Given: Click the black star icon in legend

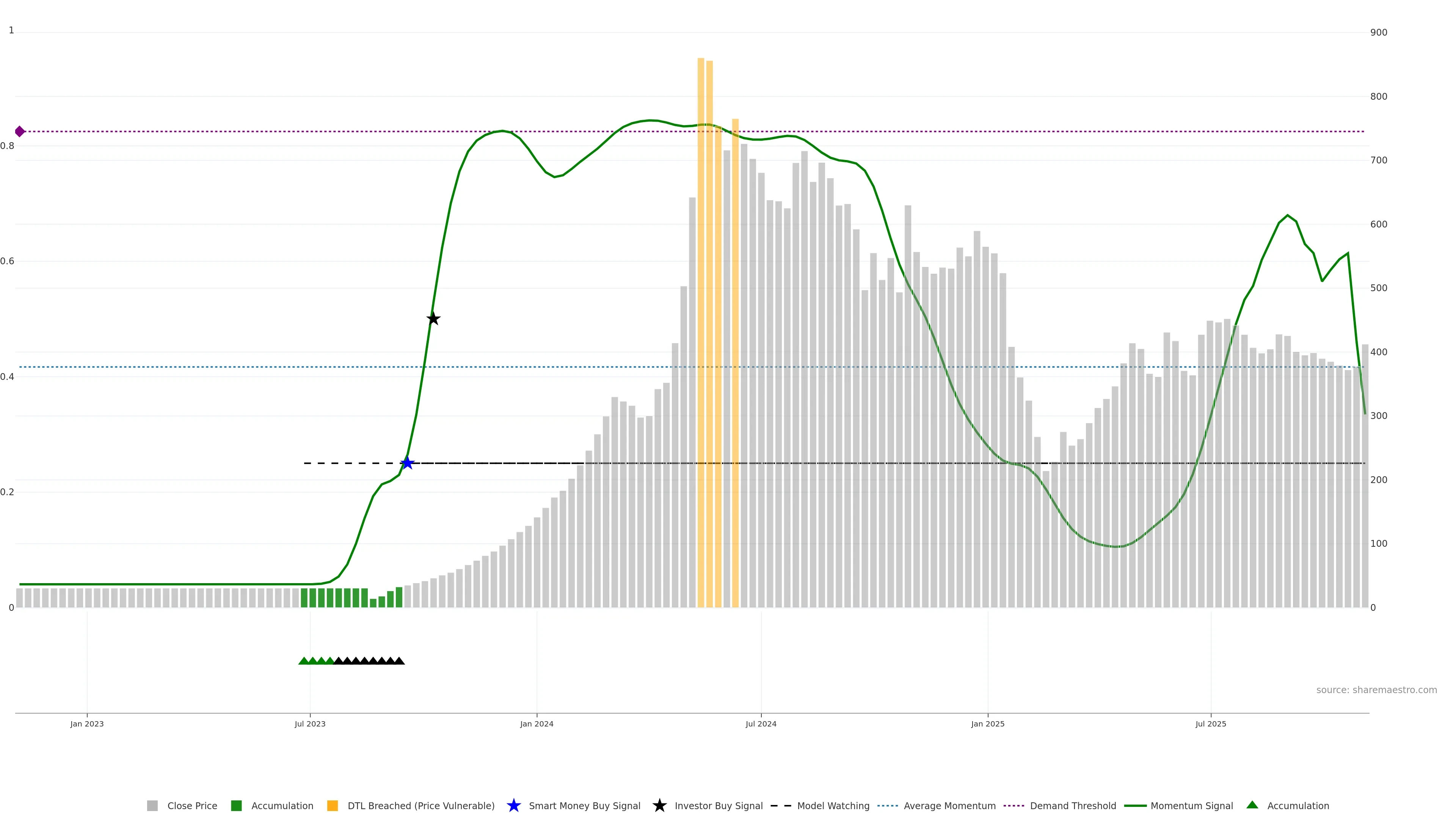Looking at the screenshot, I should [659, 805].
